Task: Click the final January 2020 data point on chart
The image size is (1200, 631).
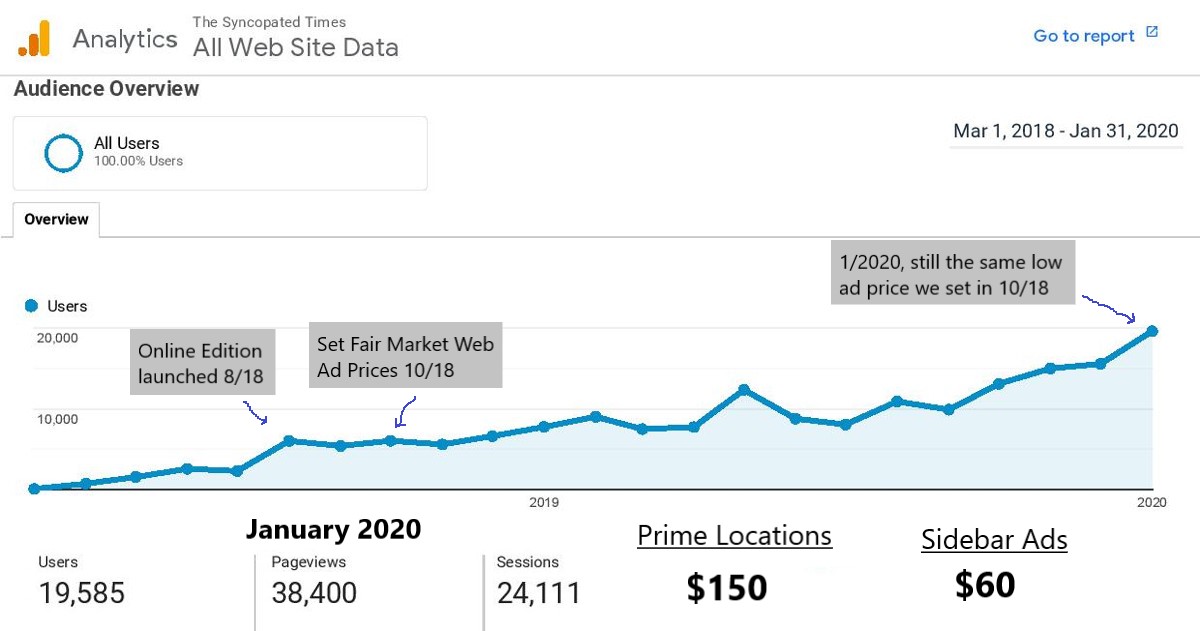Action: point(1152,331)
